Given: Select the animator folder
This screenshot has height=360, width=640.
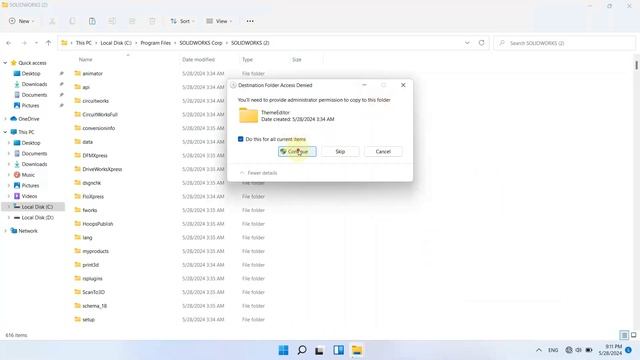Looking at the screenshot, I should pyautogui.click(x=92, y=73).
